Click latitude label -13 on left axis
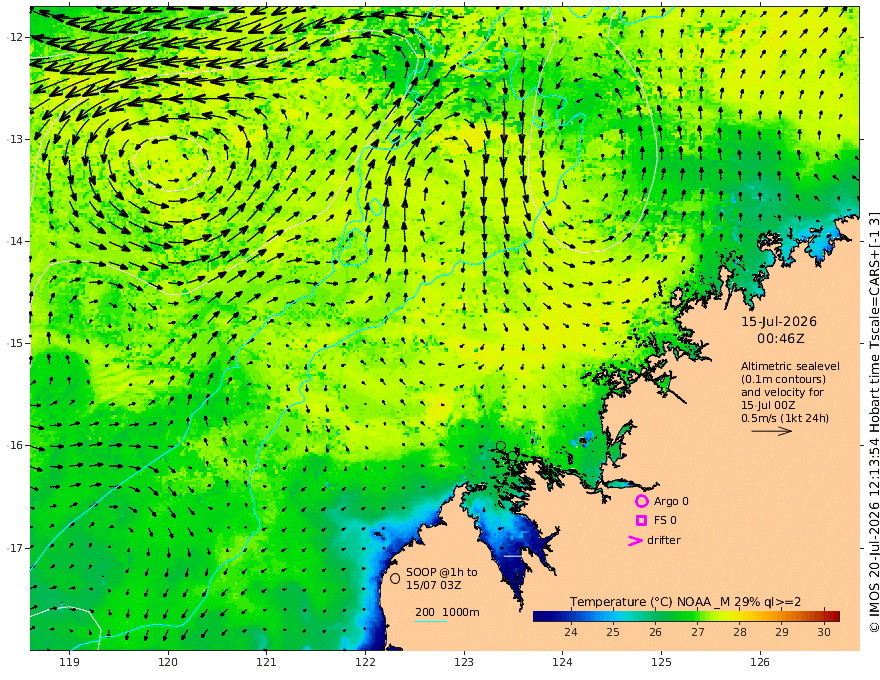The height and width of the screenshot is (680, 880). (15, 139)
